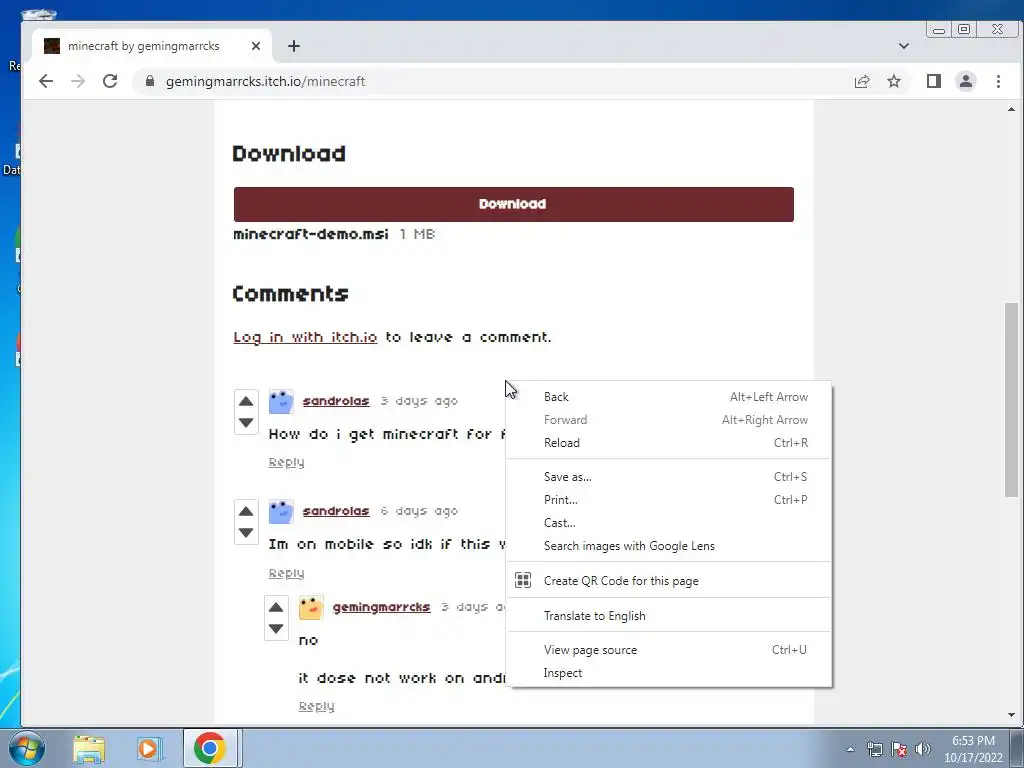Screen dimensions: 1024x768
Task: Select Search images with Google Lens
Action: pos(669,545)
